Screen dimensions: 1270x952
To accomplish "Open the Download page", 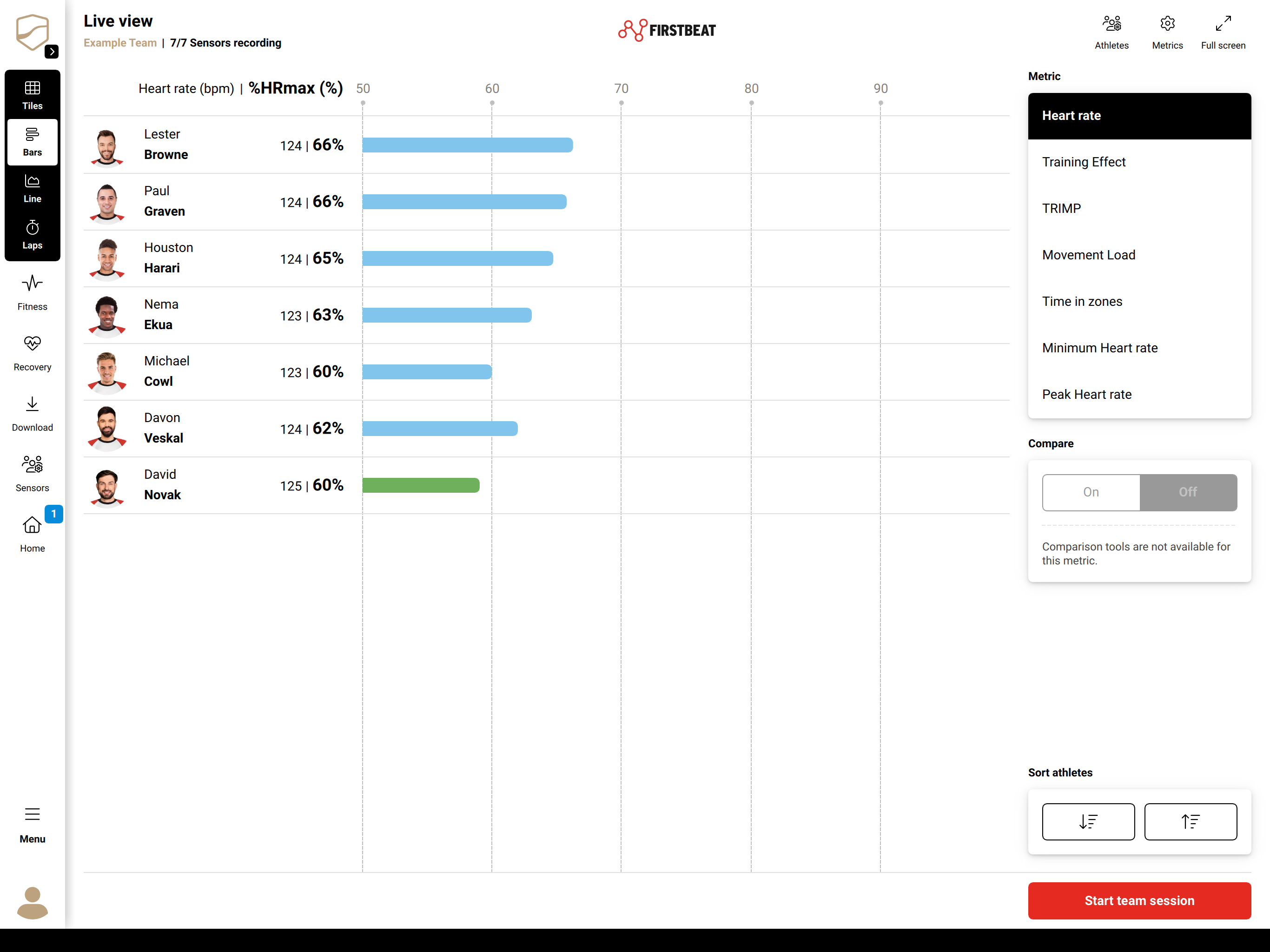I will [x=32, y=413].
